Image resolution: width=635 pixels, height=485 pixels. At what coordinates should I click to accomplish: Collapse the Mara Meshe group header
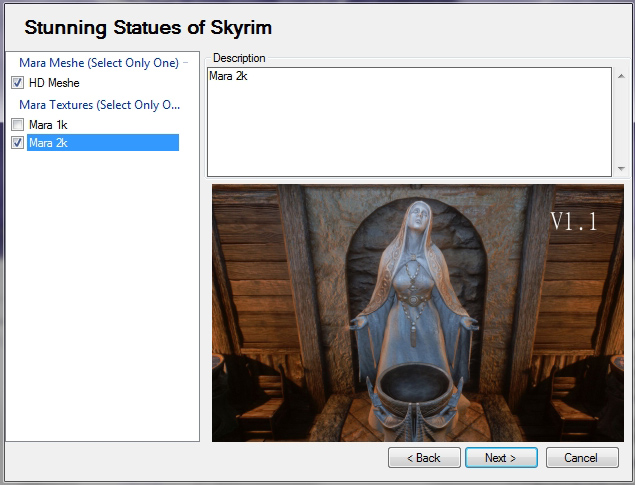(x=99, y=63)
